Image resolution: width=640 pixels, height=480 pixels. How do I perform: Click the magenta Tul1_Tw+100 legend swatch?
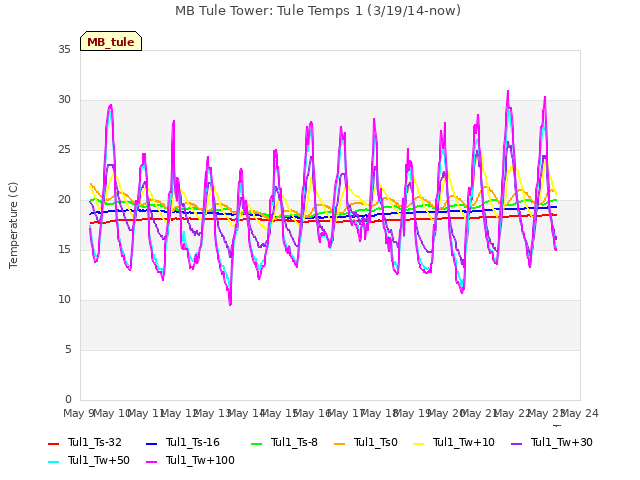click(x=151, y=461)
